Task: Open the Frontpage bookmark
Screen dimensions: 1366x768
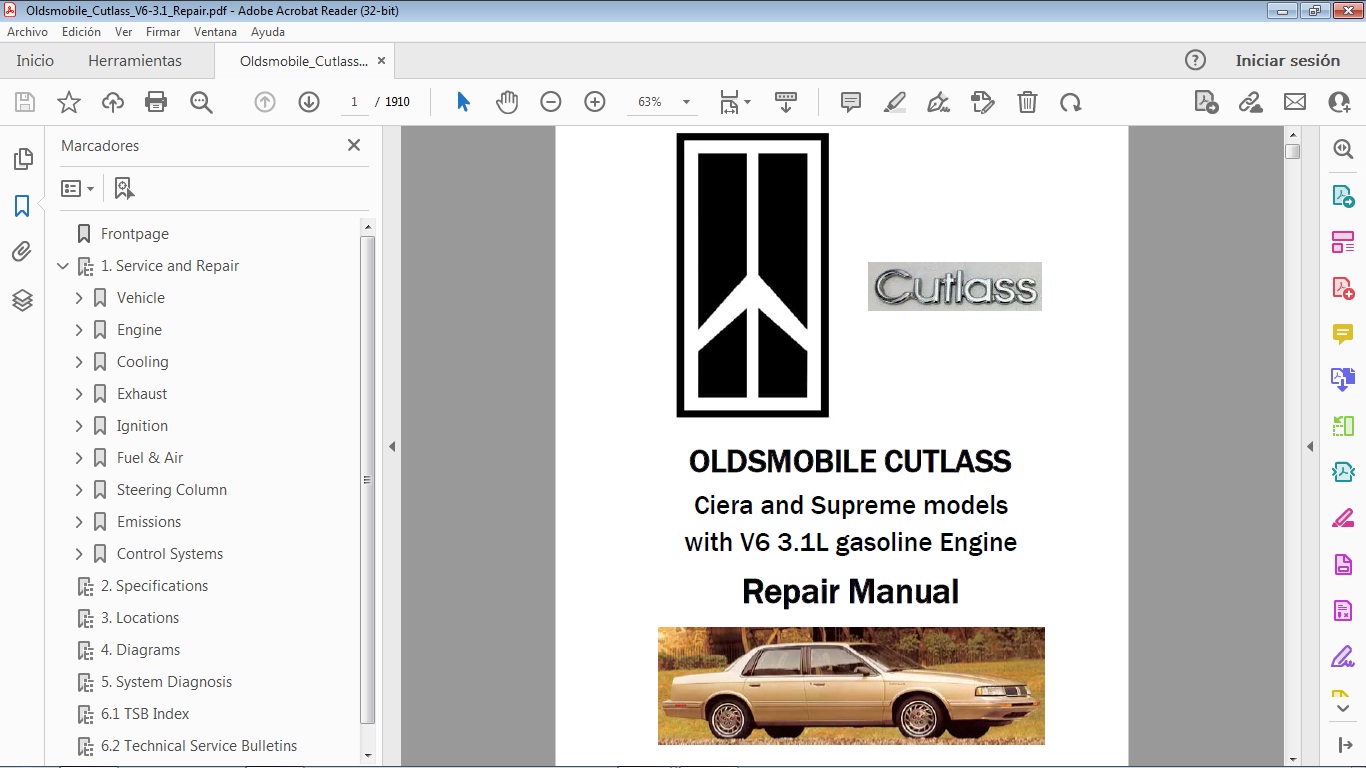Action: (135, 234)
